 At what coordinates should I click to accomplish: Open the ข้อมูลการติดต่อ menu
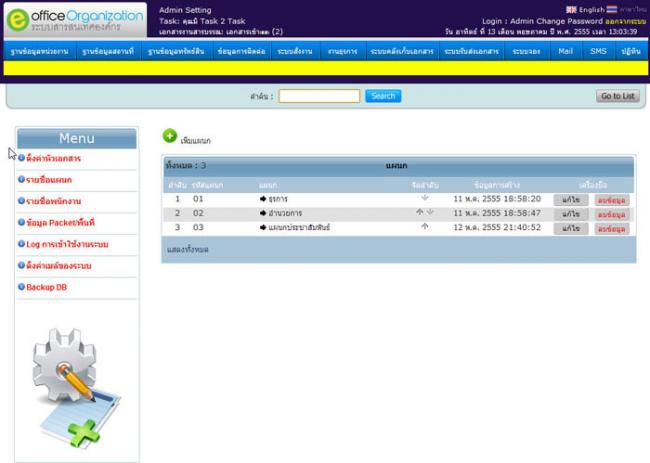pyautogui.click(x=241, y=51)
